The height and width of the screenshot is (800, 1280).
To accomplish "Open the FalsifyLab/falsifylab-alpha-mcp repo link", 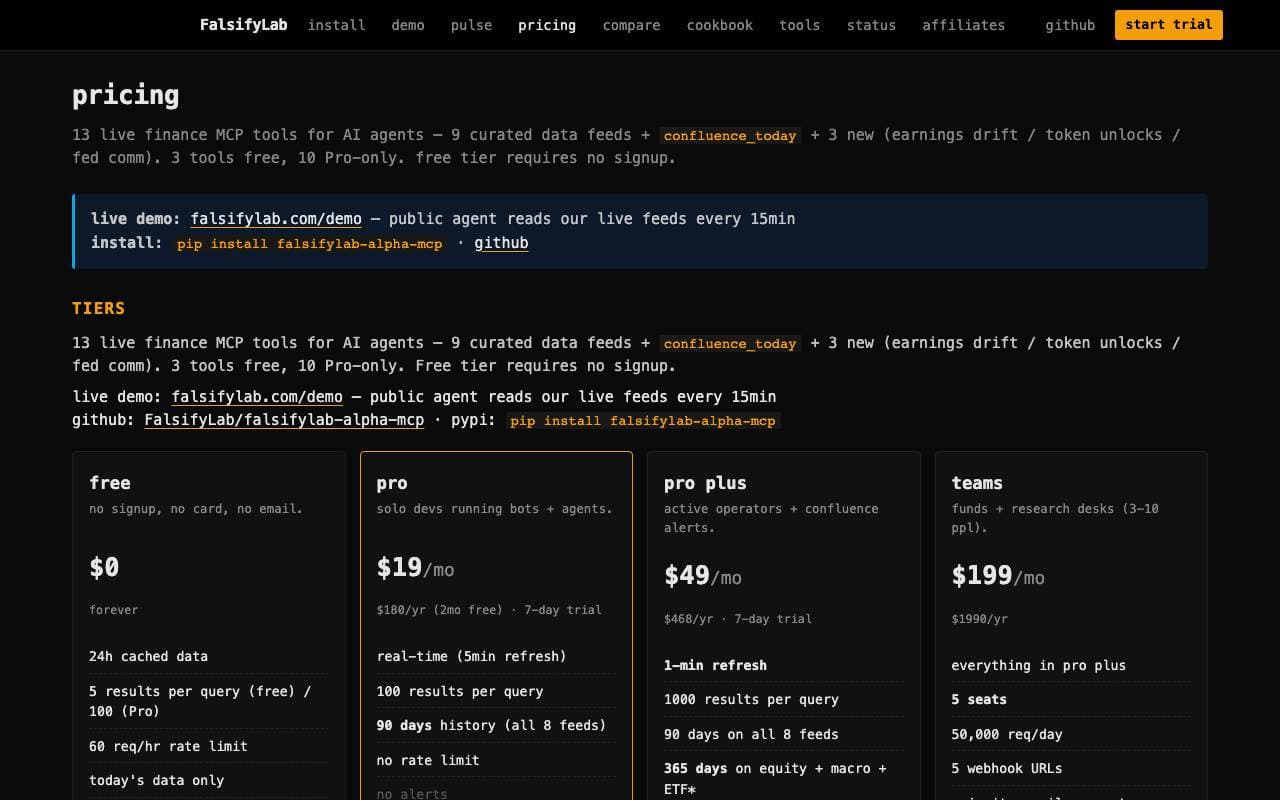I will [284, 420].
